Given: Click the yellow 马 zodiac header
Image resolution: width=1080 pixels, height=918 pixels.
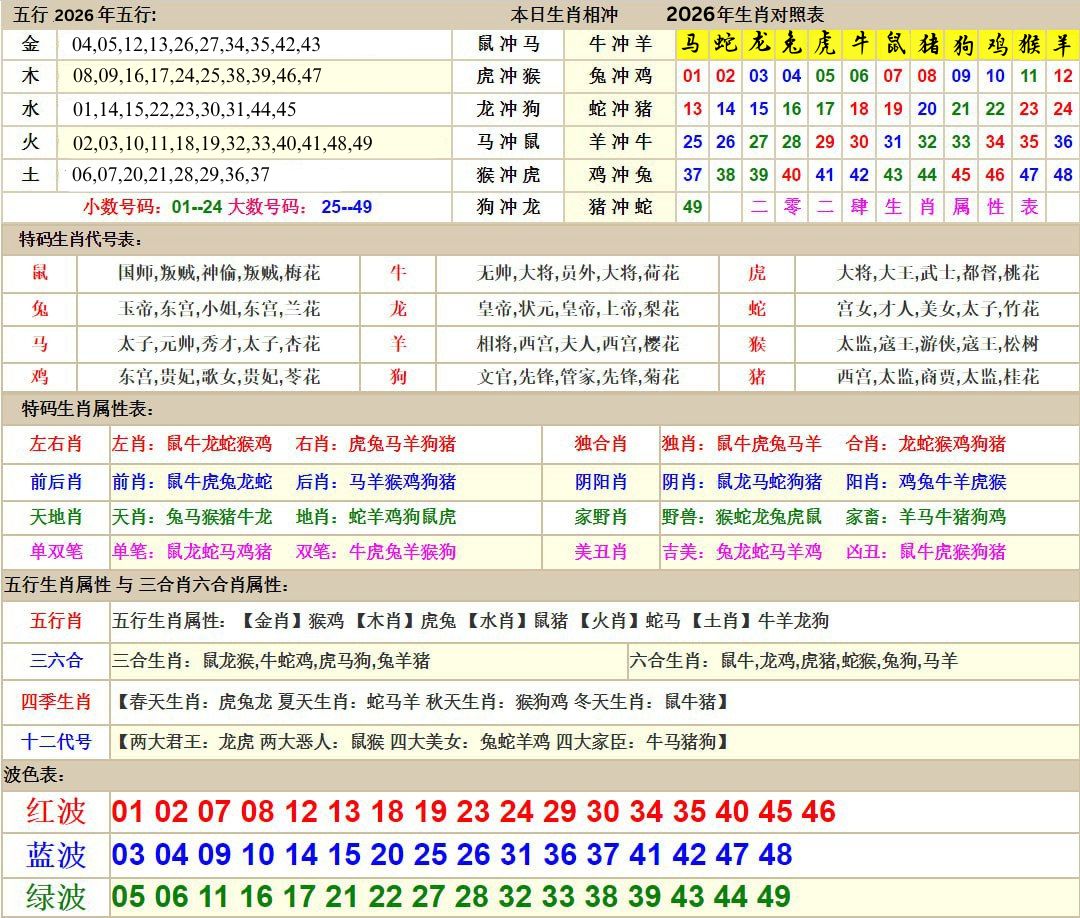Looking at the screenshot, I should pyautogui.click(x=692, y=45).
